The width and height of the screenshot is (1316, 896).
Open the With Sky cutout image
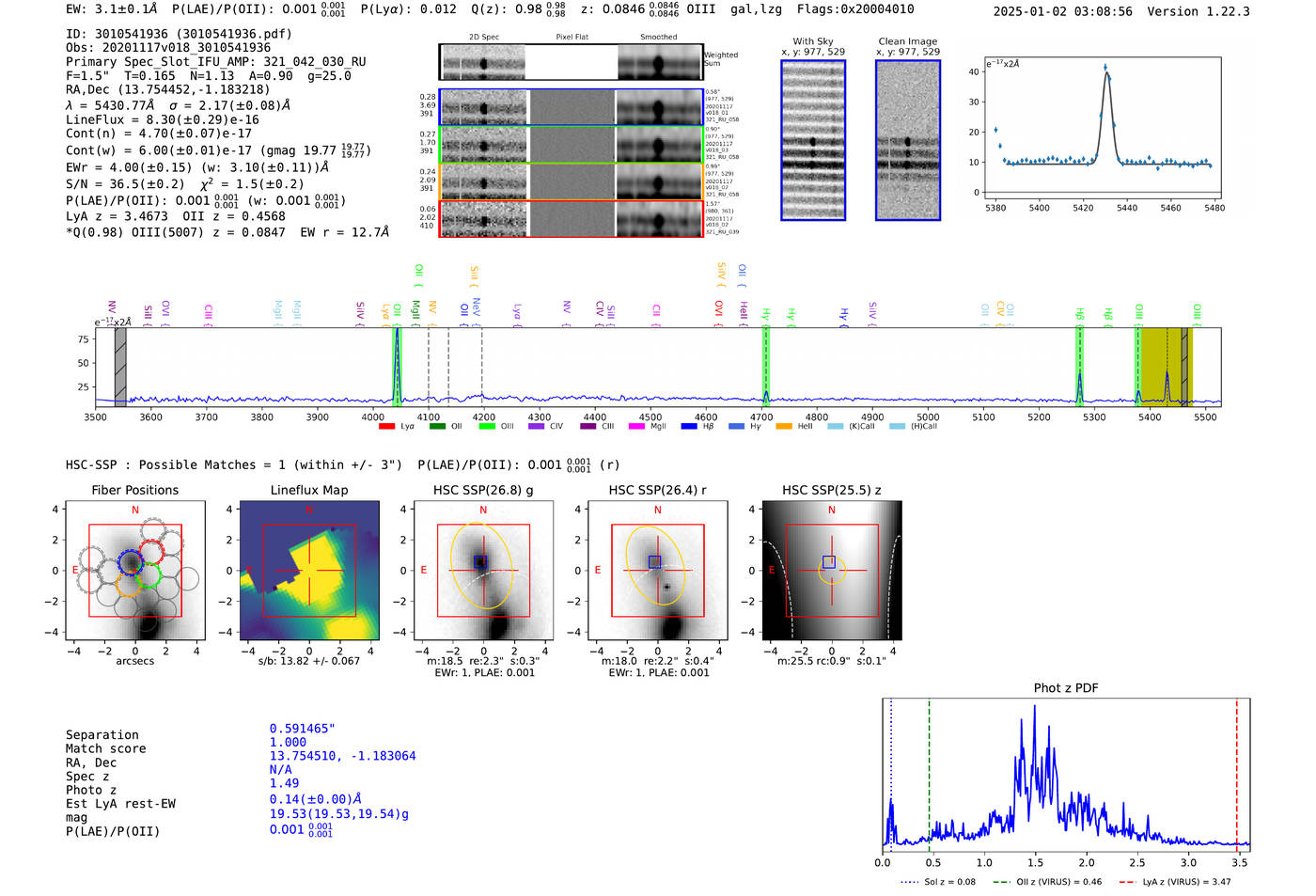[x=813, y=140]
